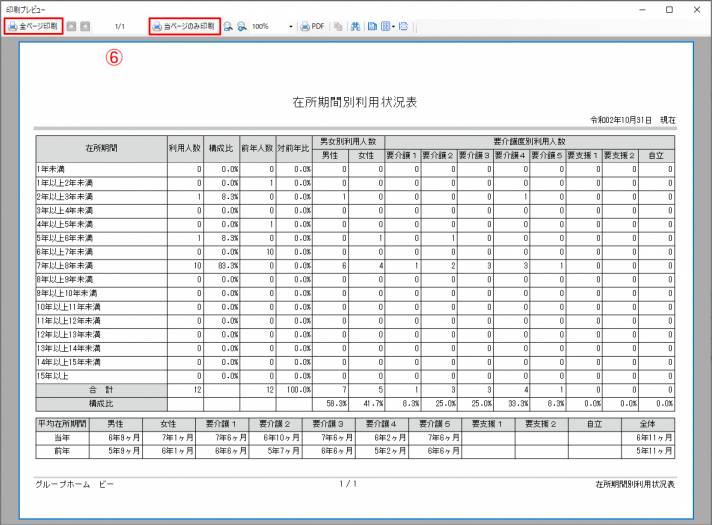Go to the previous page arrow
Viewport: 712px width, 525px height.
(73, 26)
